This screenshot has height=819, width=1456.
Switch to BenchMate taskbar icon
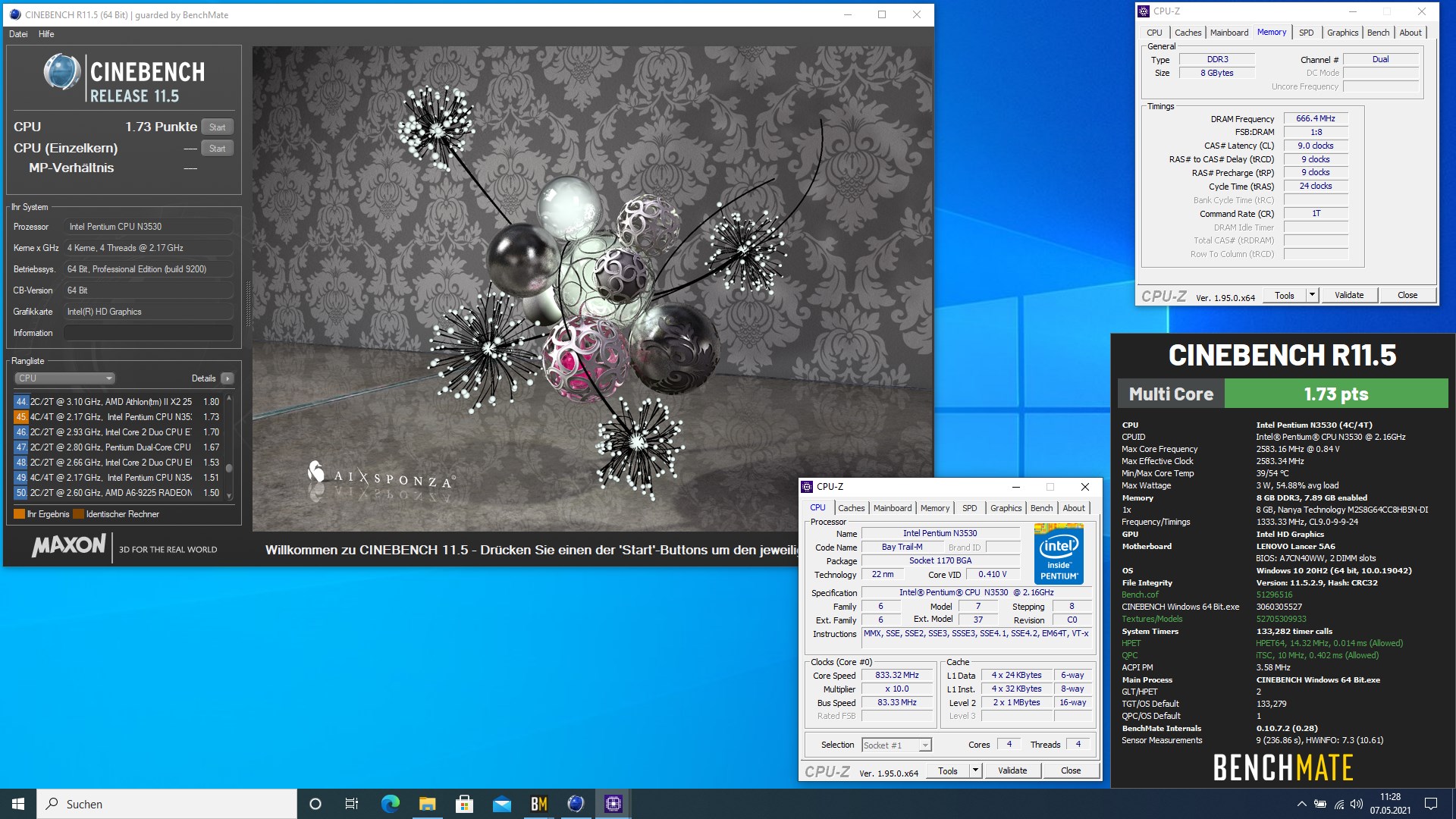[538, 804]
